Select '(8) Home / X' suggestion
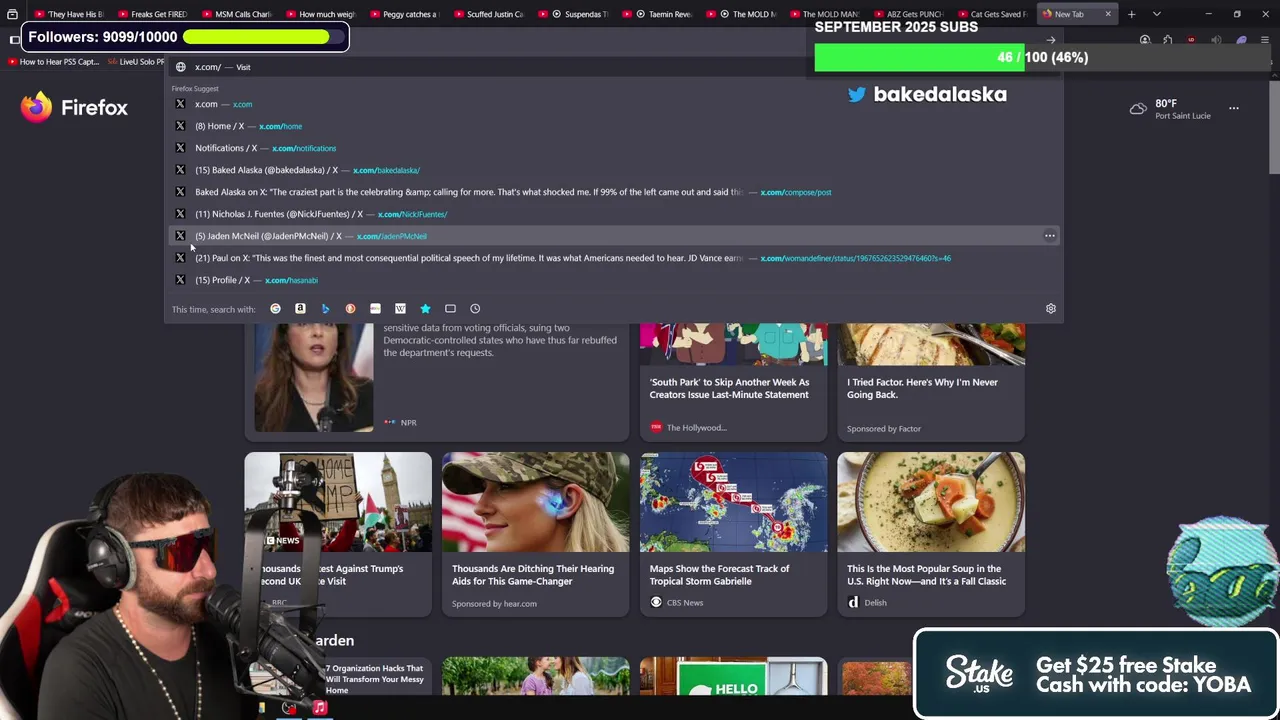This screenshot has width=1280, height=720. [x=615, y=126]
